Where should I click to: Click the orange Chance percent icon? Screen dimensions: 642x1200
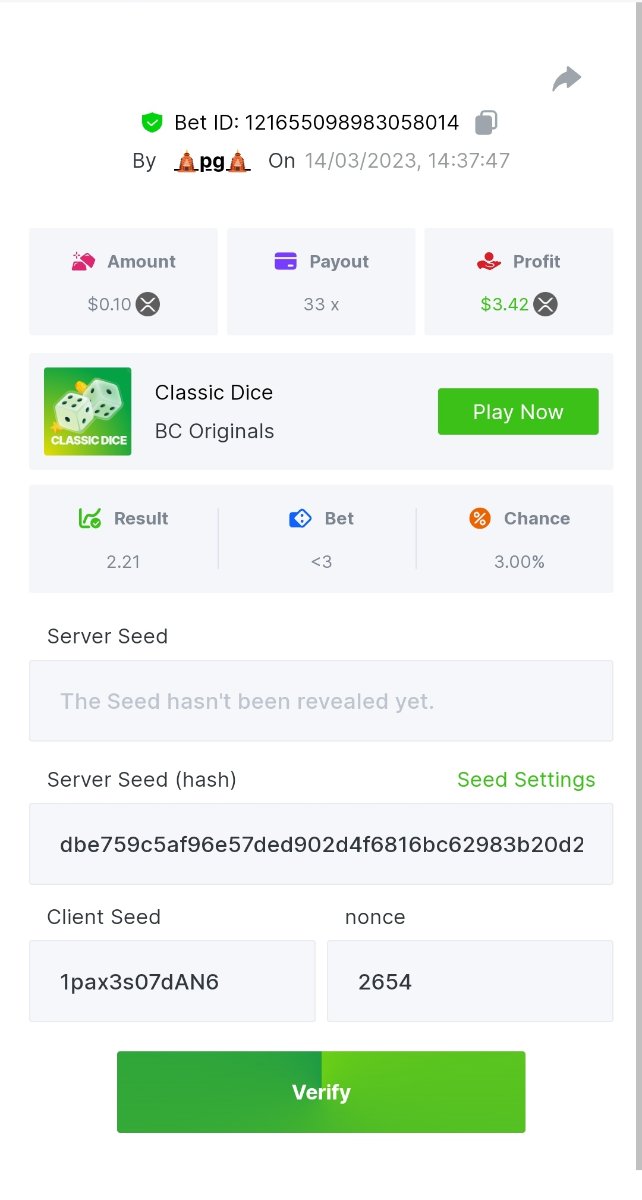pyautogui.click(x=480, y=518)
